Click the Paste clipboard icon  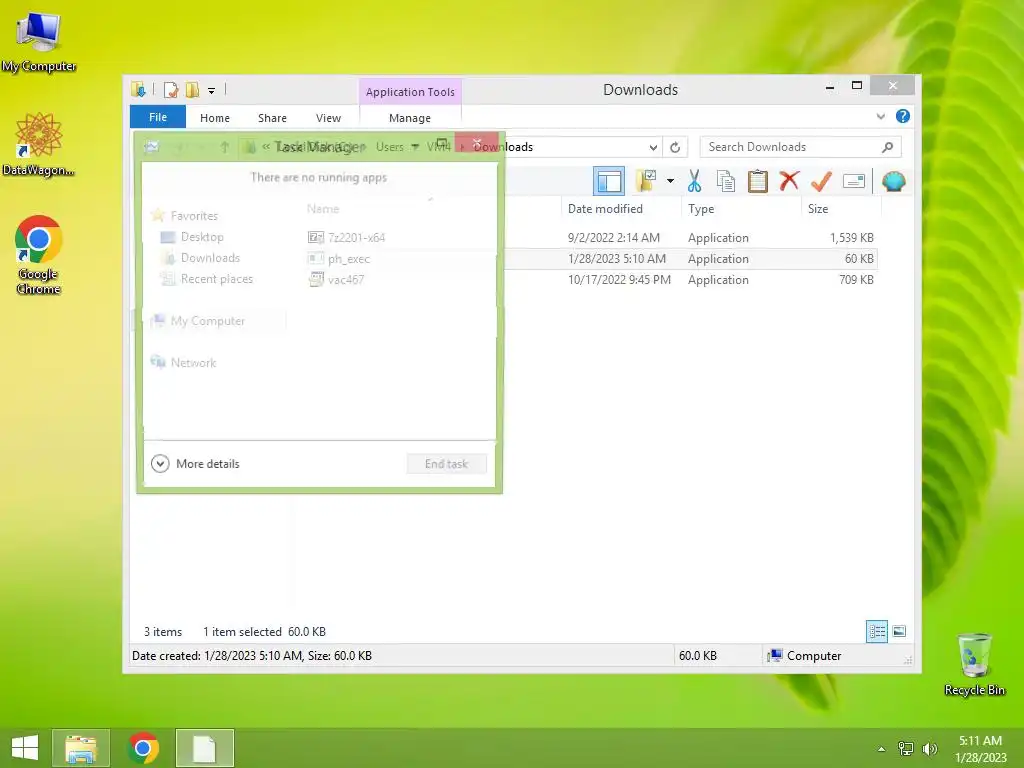point(758,181)
